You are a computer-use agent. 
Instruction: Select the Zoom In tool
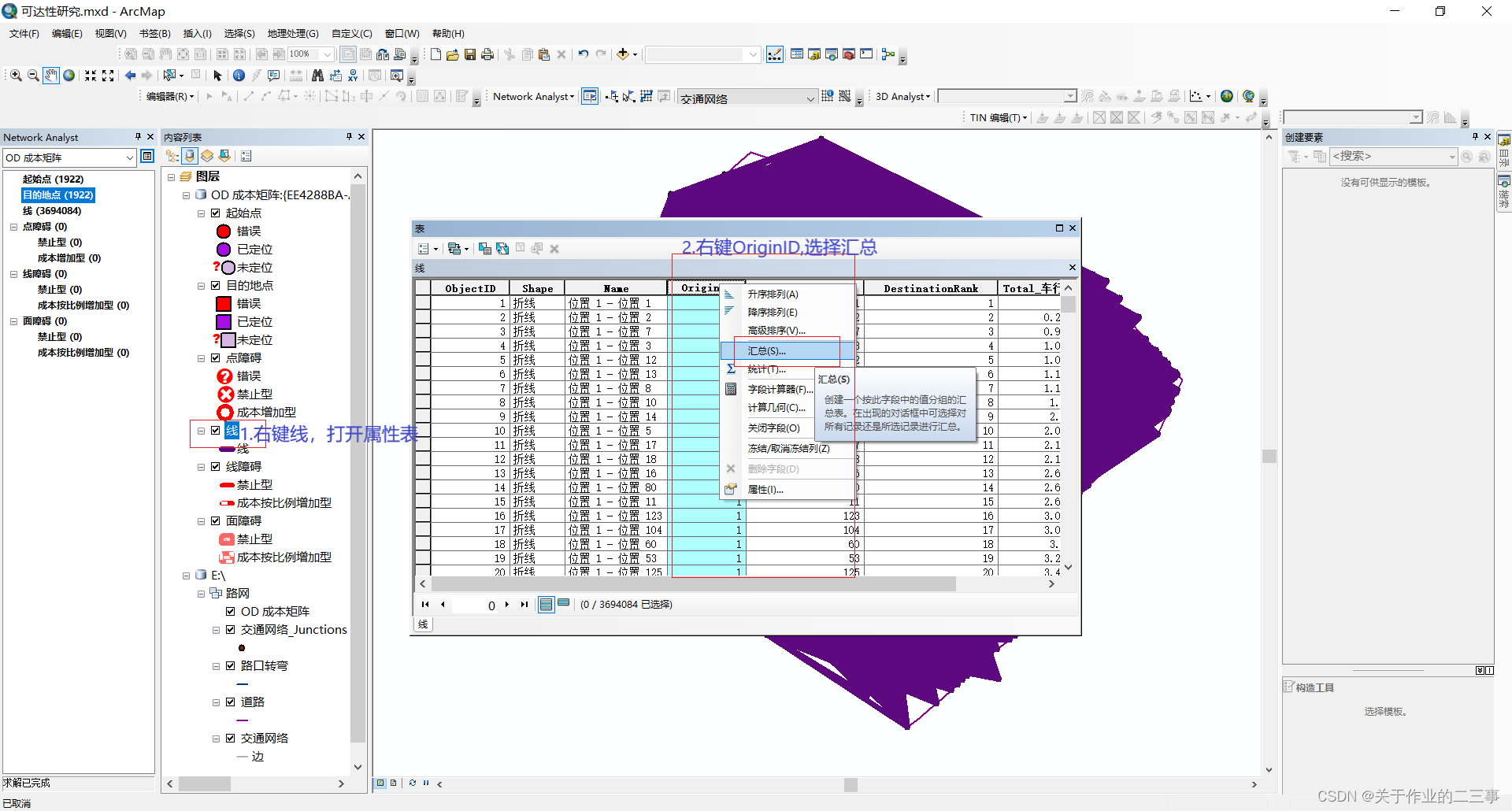16,76
